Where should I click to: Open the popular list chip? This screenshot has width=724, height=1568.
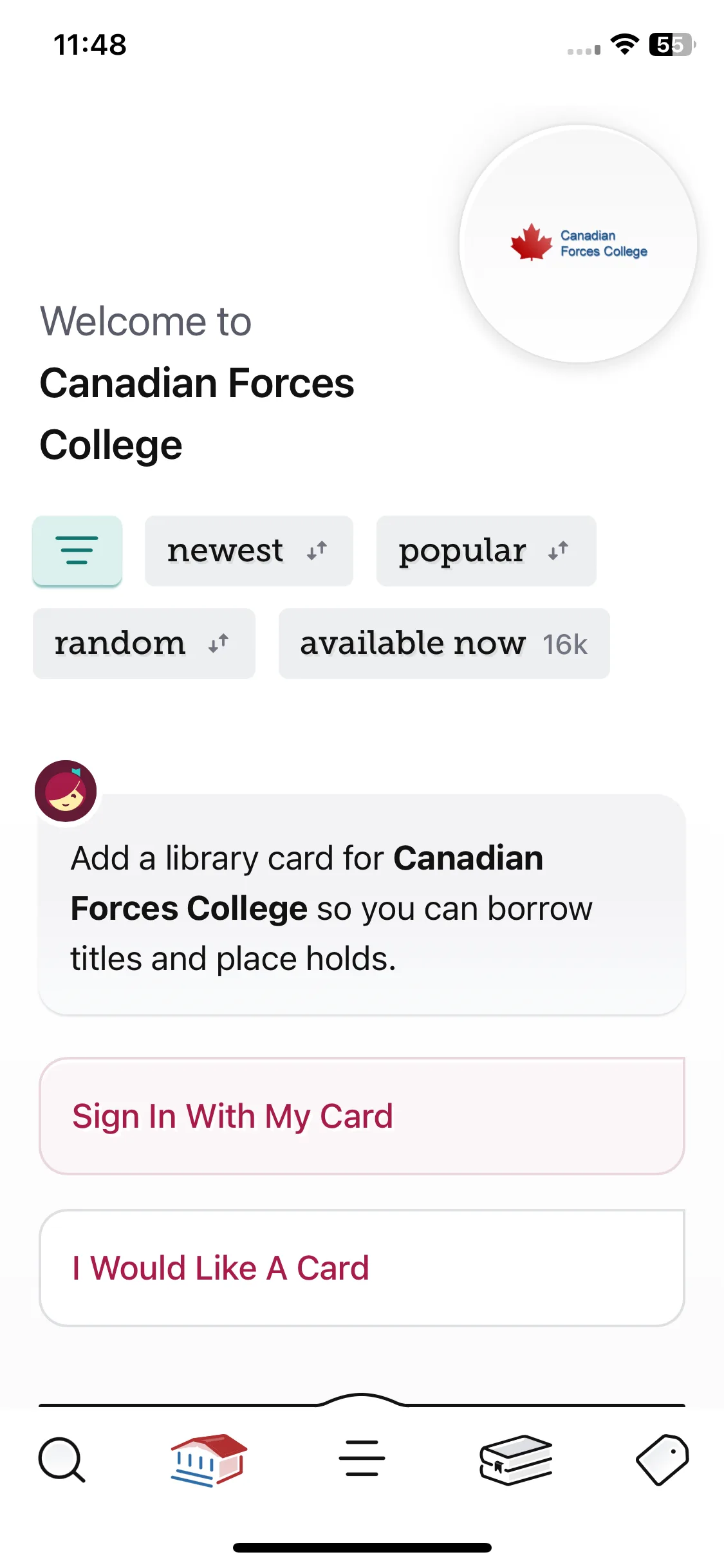tap(487, 551)
